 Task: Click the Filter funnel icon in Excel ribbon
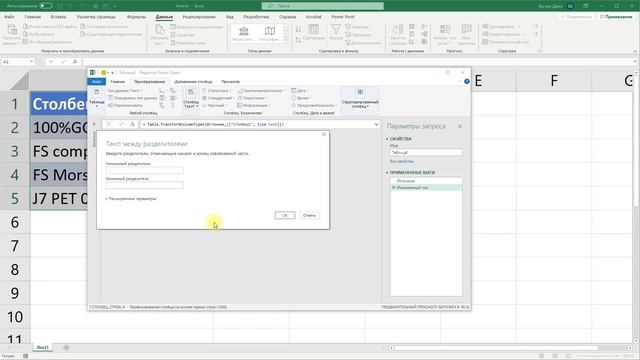336,29
